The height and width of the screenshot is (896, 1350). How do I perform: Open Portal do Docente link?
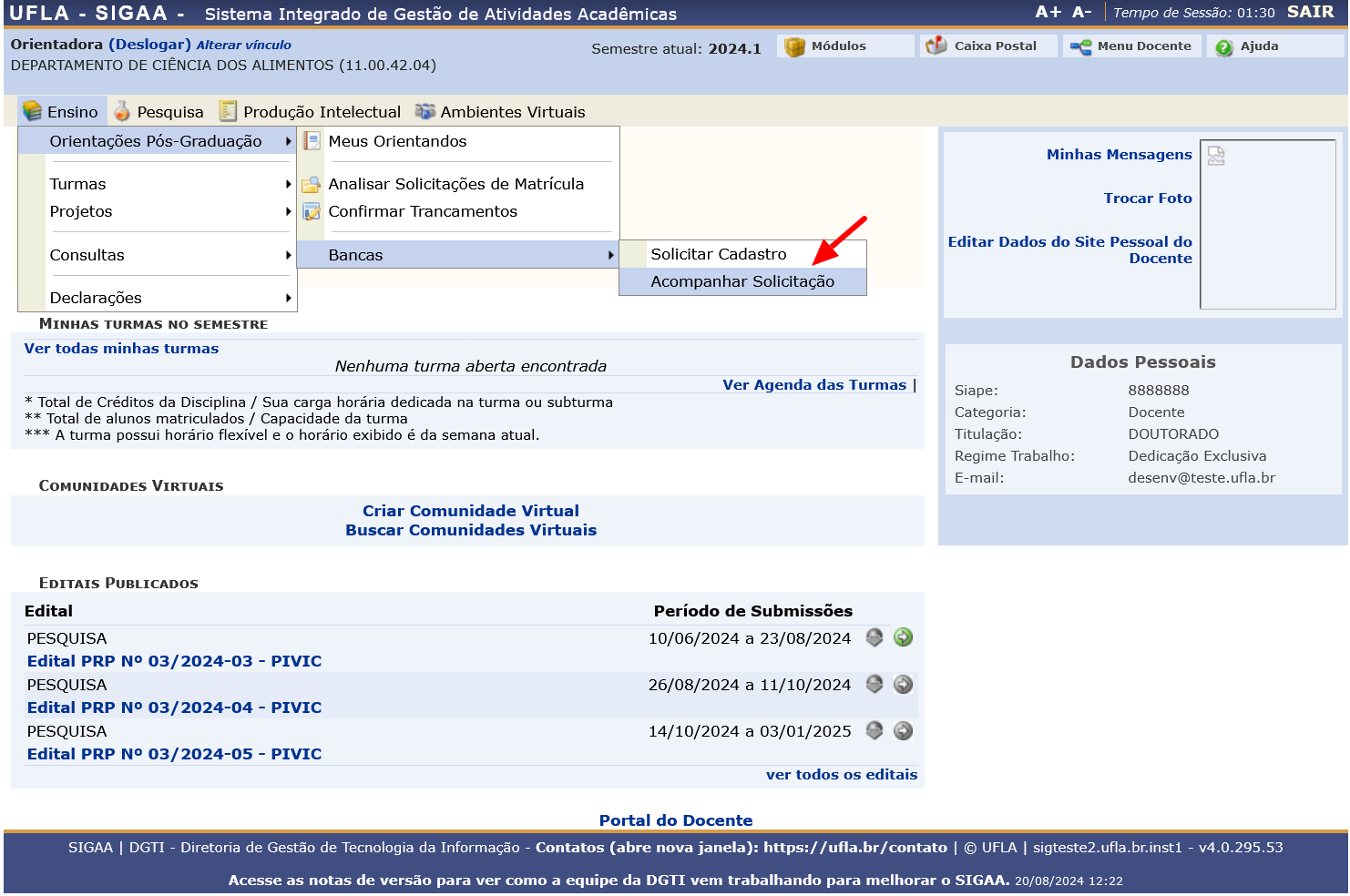point(676,820)
